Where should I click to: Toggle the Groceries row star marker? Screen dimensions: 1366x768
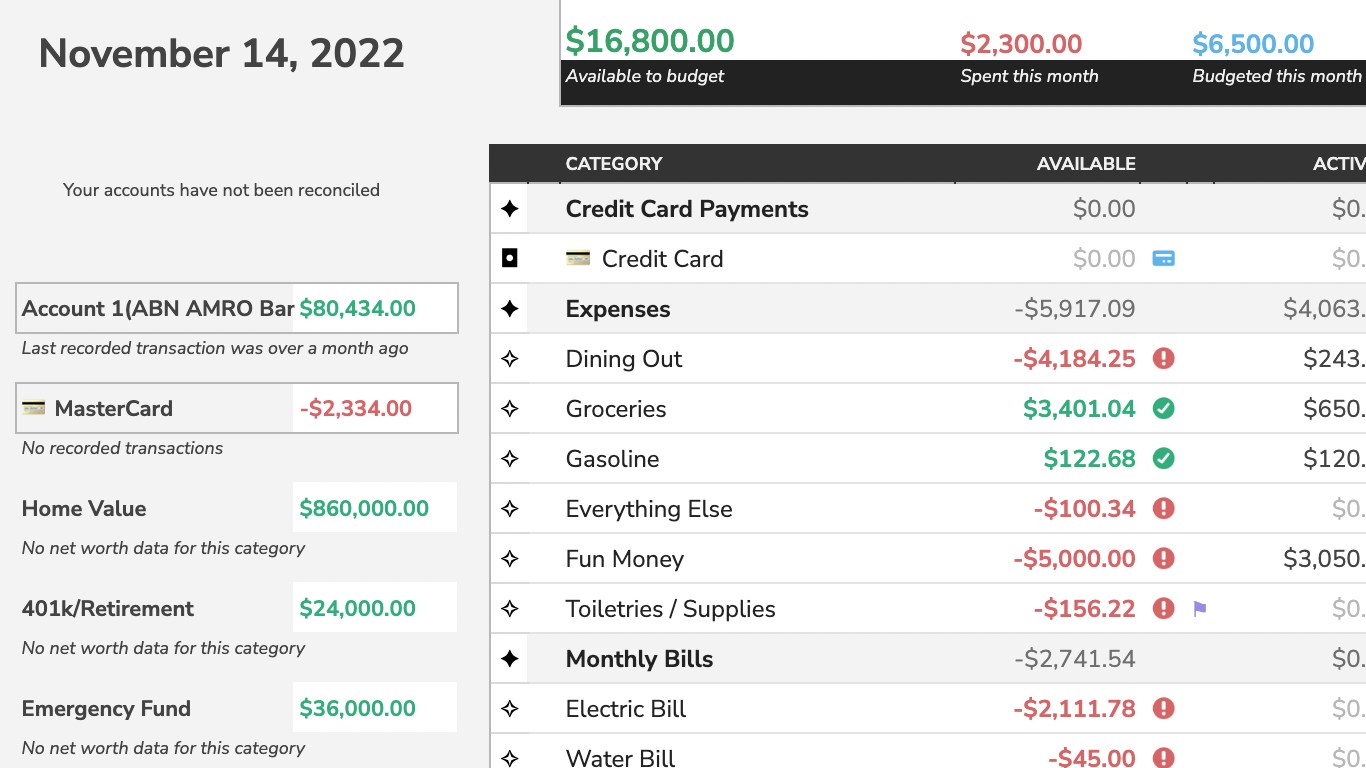pos(510,409)
